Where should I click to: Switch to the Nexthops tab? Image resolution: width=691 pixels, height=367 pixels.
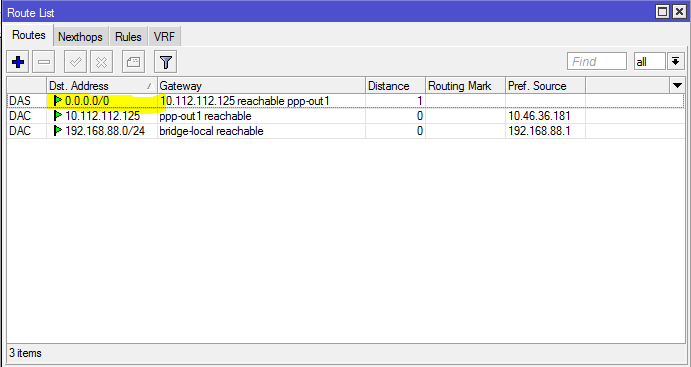[x=80, y=37]
